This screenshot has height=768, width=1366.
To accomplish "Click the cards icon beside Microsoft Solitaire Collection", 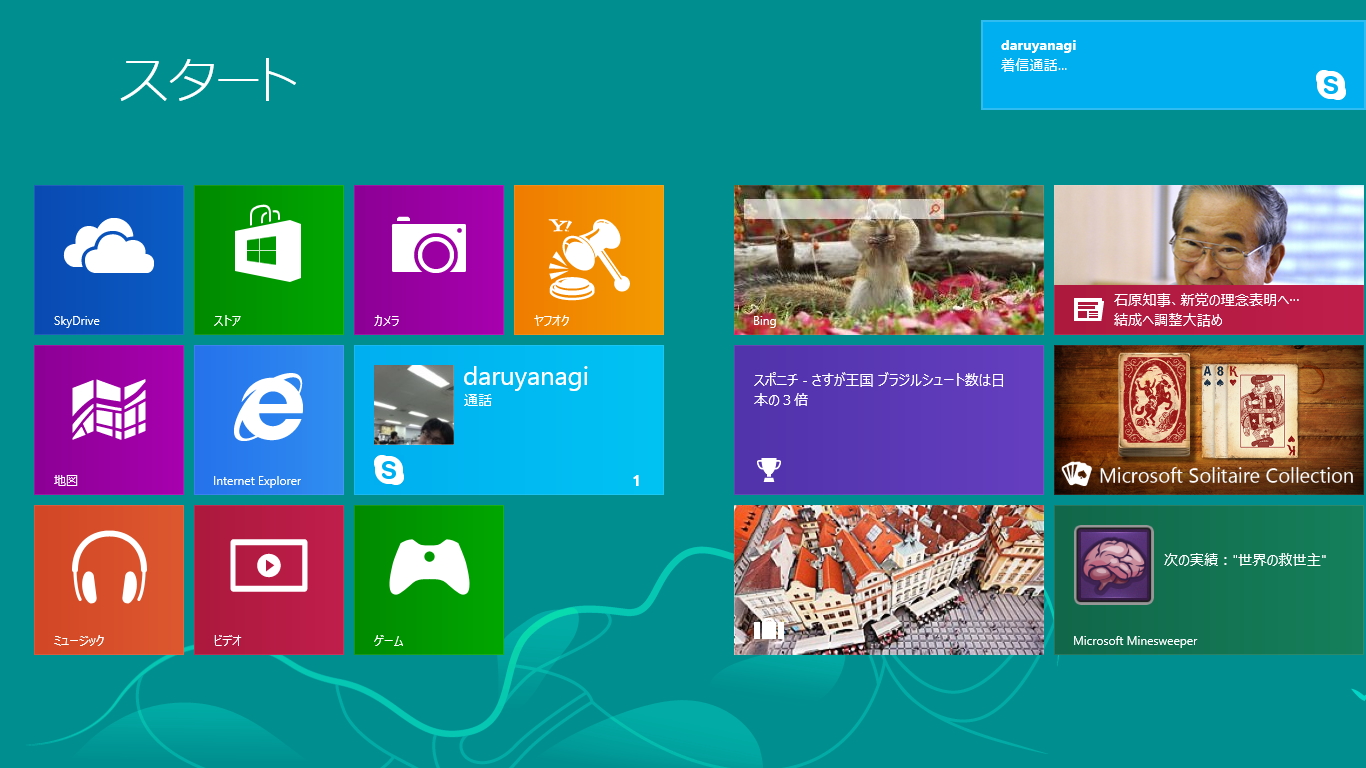I will 1076,474.
